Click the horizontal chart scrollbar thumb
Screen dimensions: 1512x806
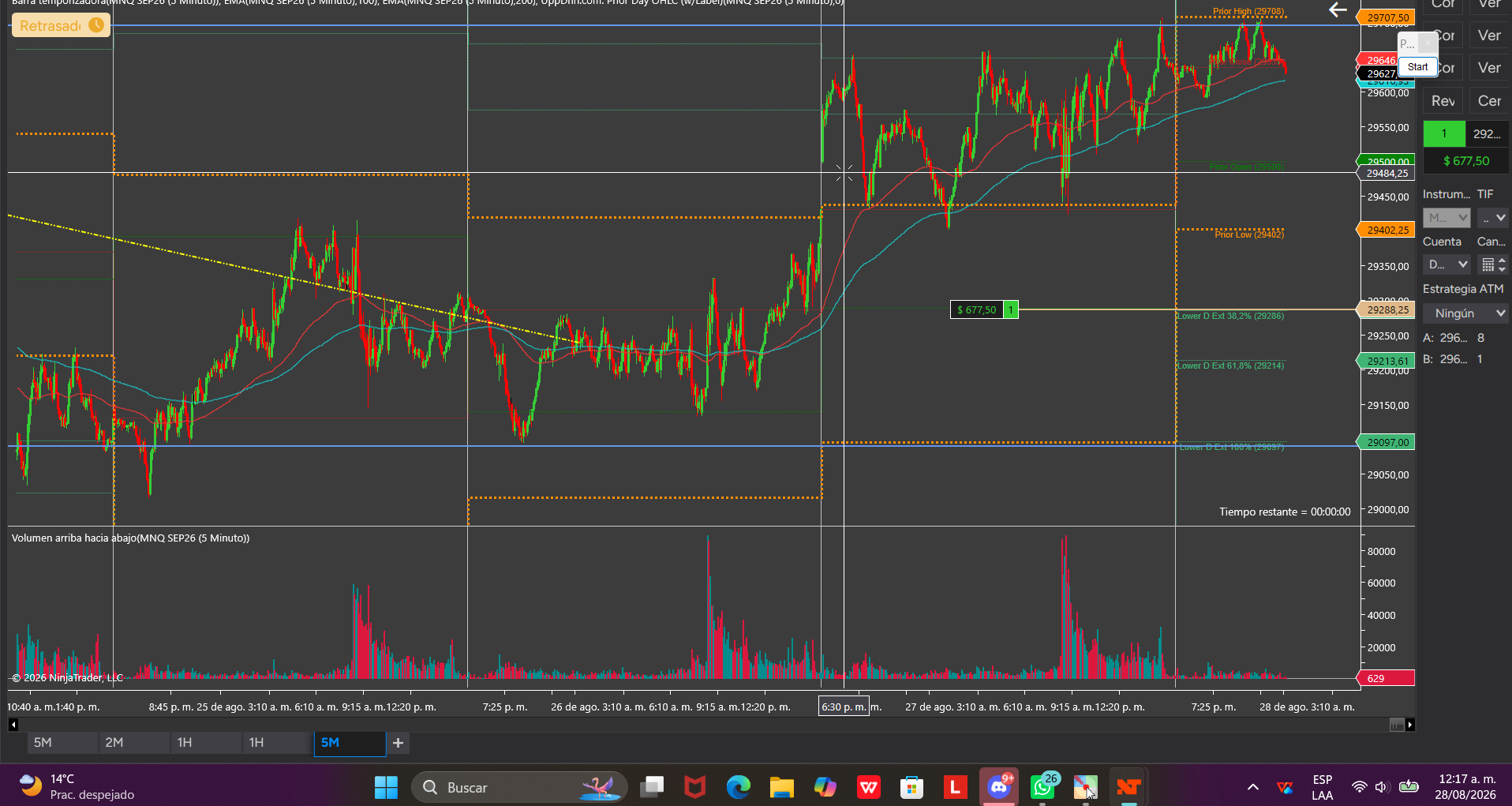1397,725
